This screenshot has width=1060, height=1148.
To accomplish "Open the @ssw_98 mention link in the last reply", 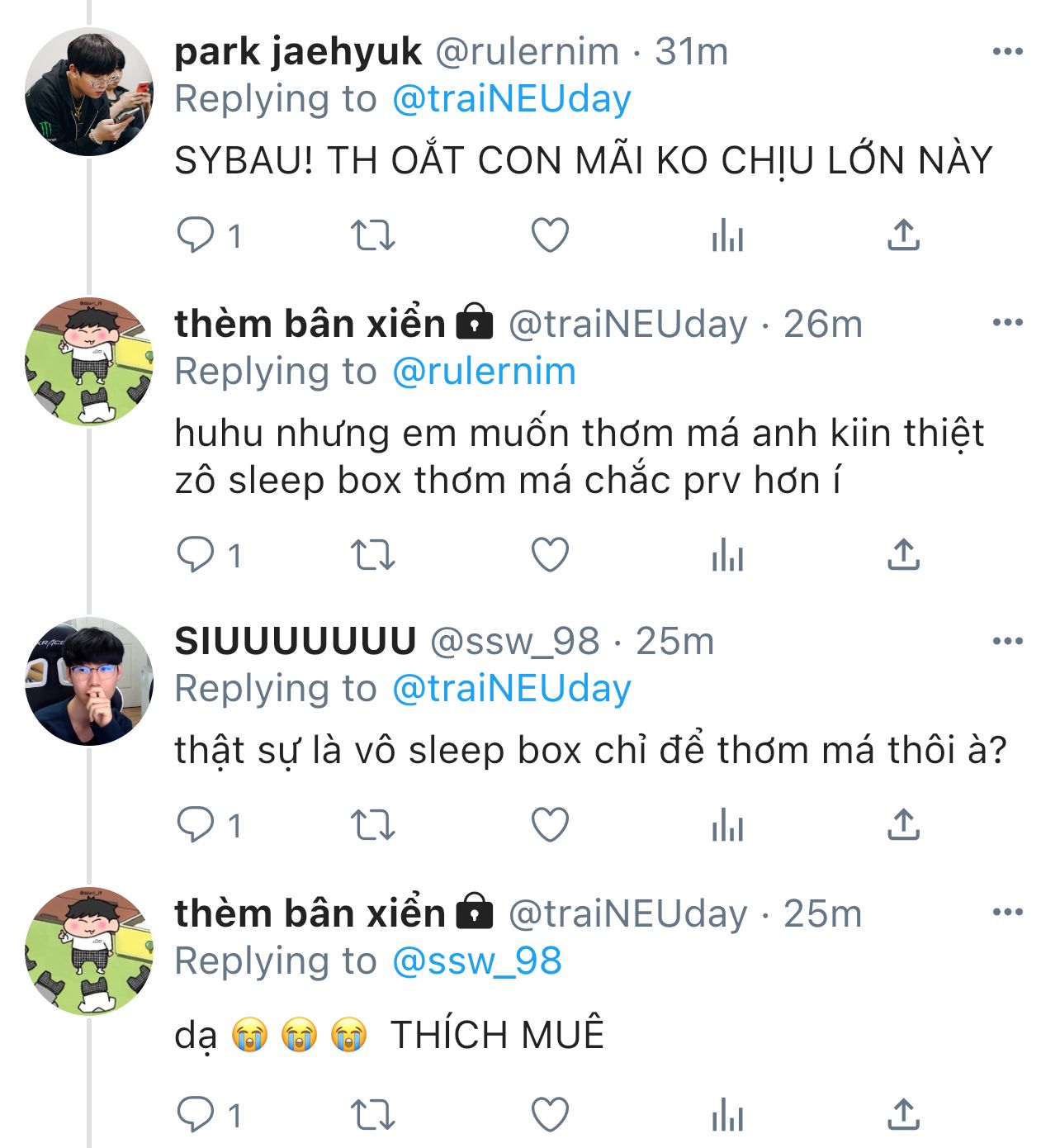I will tap(477, 961).
